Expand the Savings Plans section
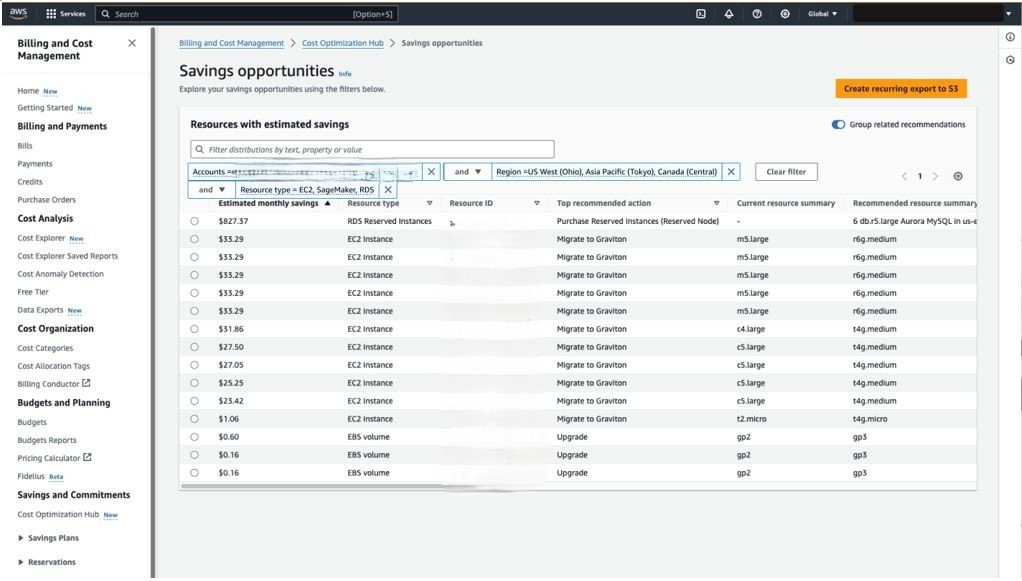Image resolution: width=1022 pixels, height=581 pixels. pyautogui.click(x=48, y=538)
